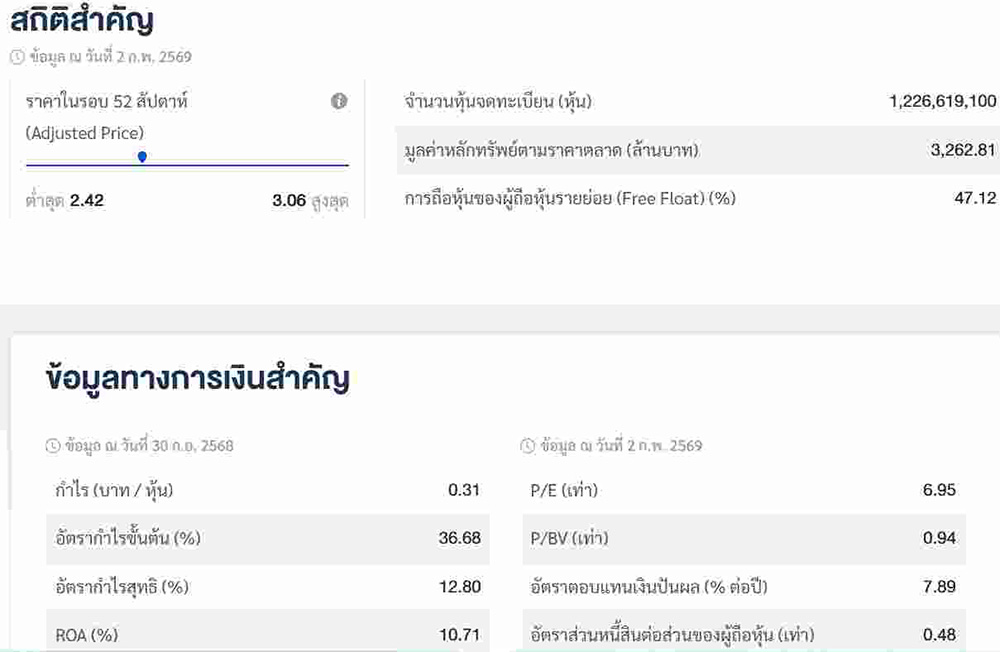
Task: Click the clock icon above the P/E row
Action: (x=528, y=446)
